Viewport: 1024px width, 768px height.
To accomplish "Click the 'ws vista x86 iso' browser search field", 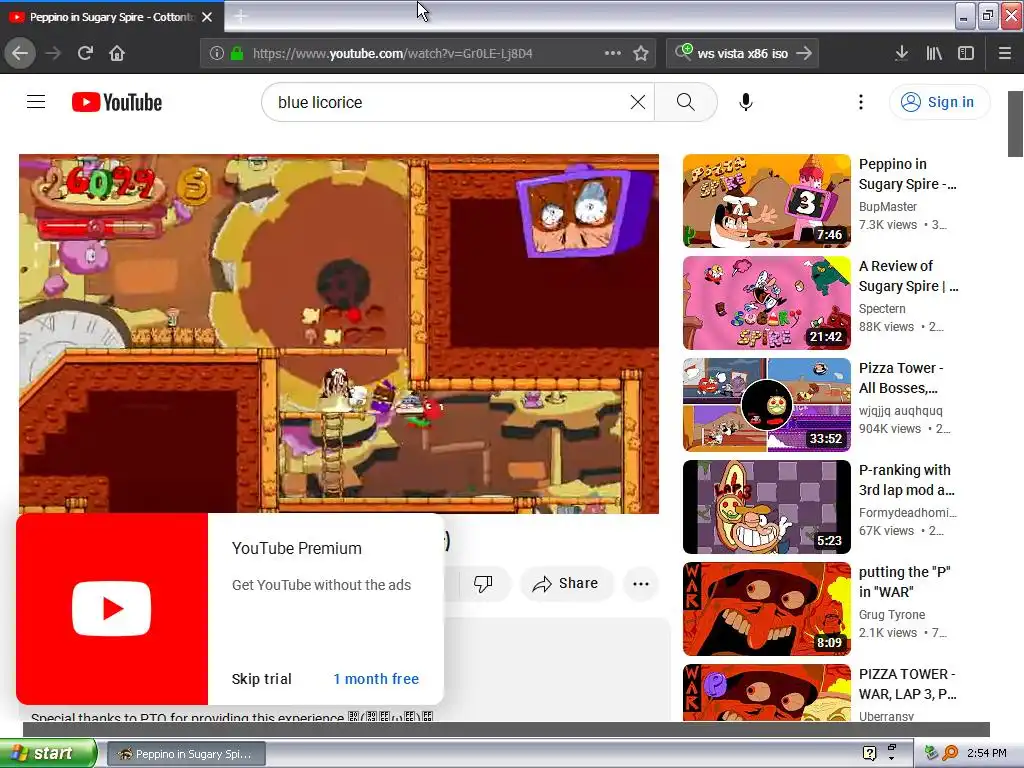I will pos(743,54).
